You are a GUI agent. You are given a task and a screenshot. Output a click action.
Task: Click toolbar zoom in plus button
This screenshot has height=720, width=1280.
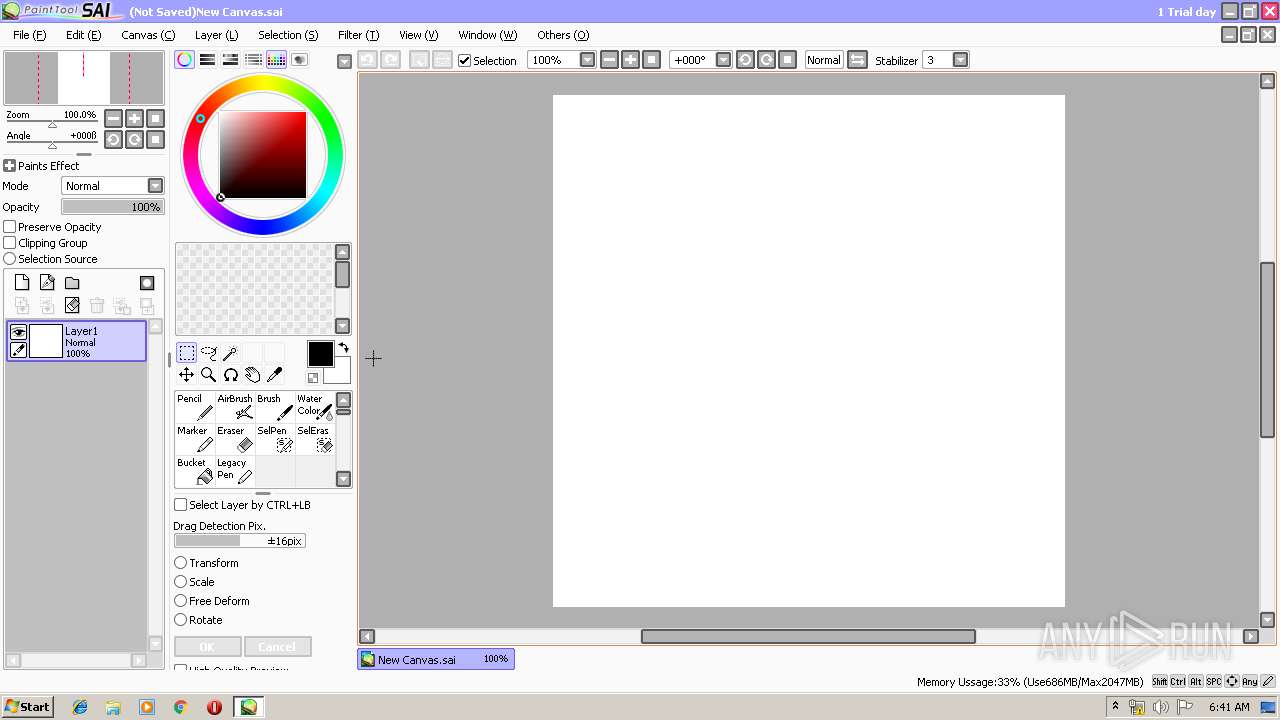coord(630,60)
